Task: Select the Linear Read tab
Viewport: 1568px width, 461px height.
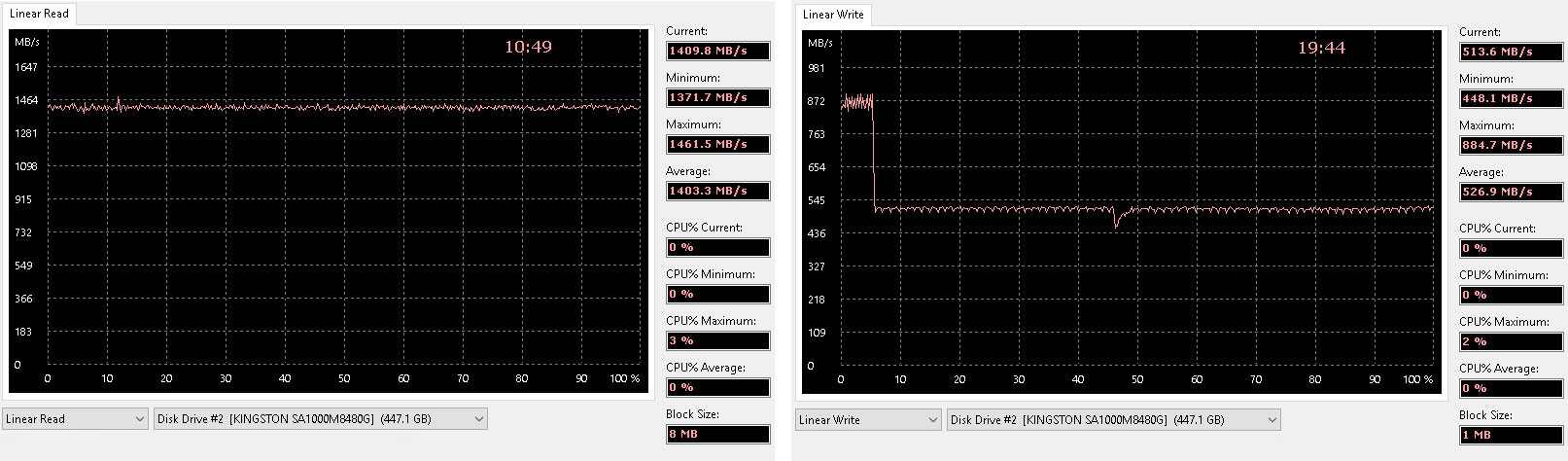Action: pyautogui.click(x=39, y=14)
